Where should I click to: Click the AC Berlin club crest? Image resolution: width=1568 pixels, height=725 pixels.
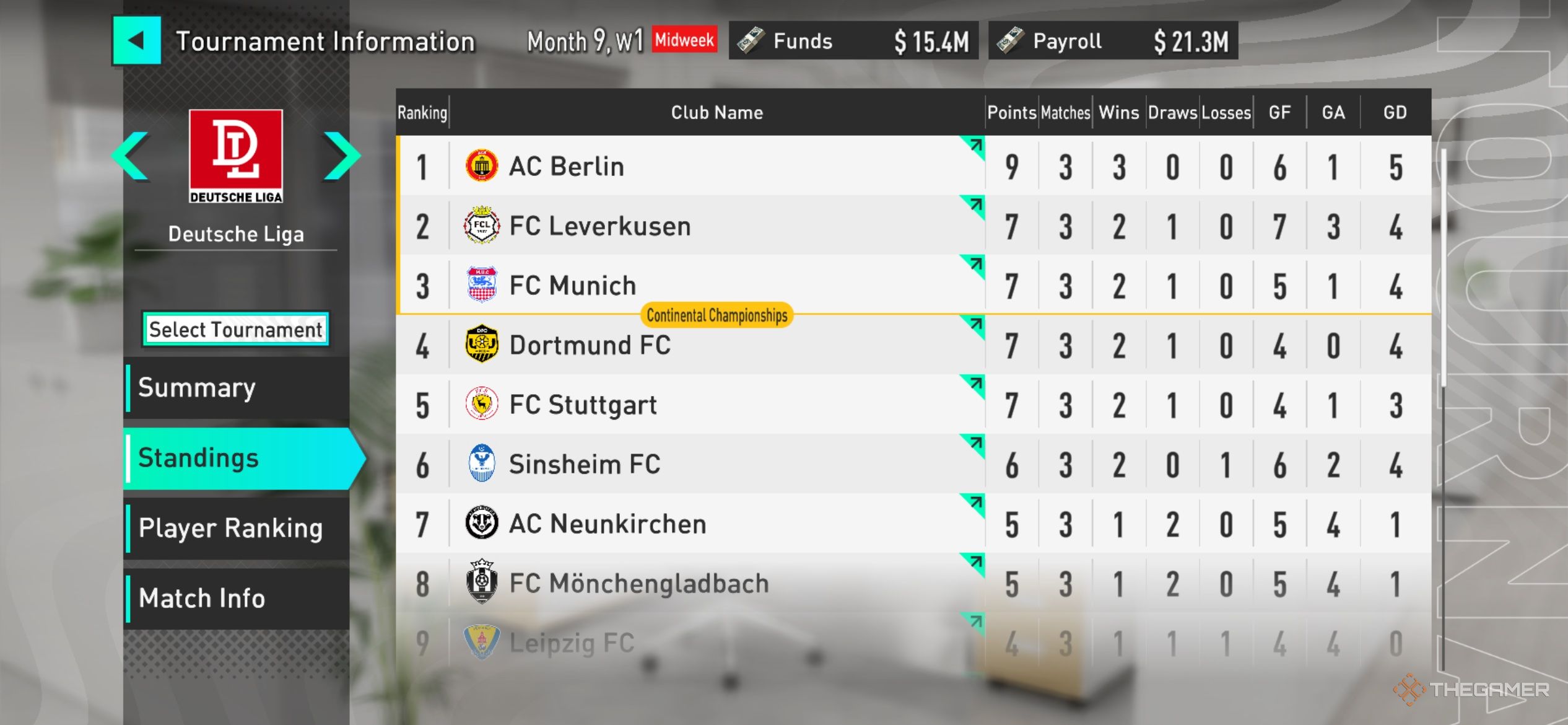(x=481, y=166)
